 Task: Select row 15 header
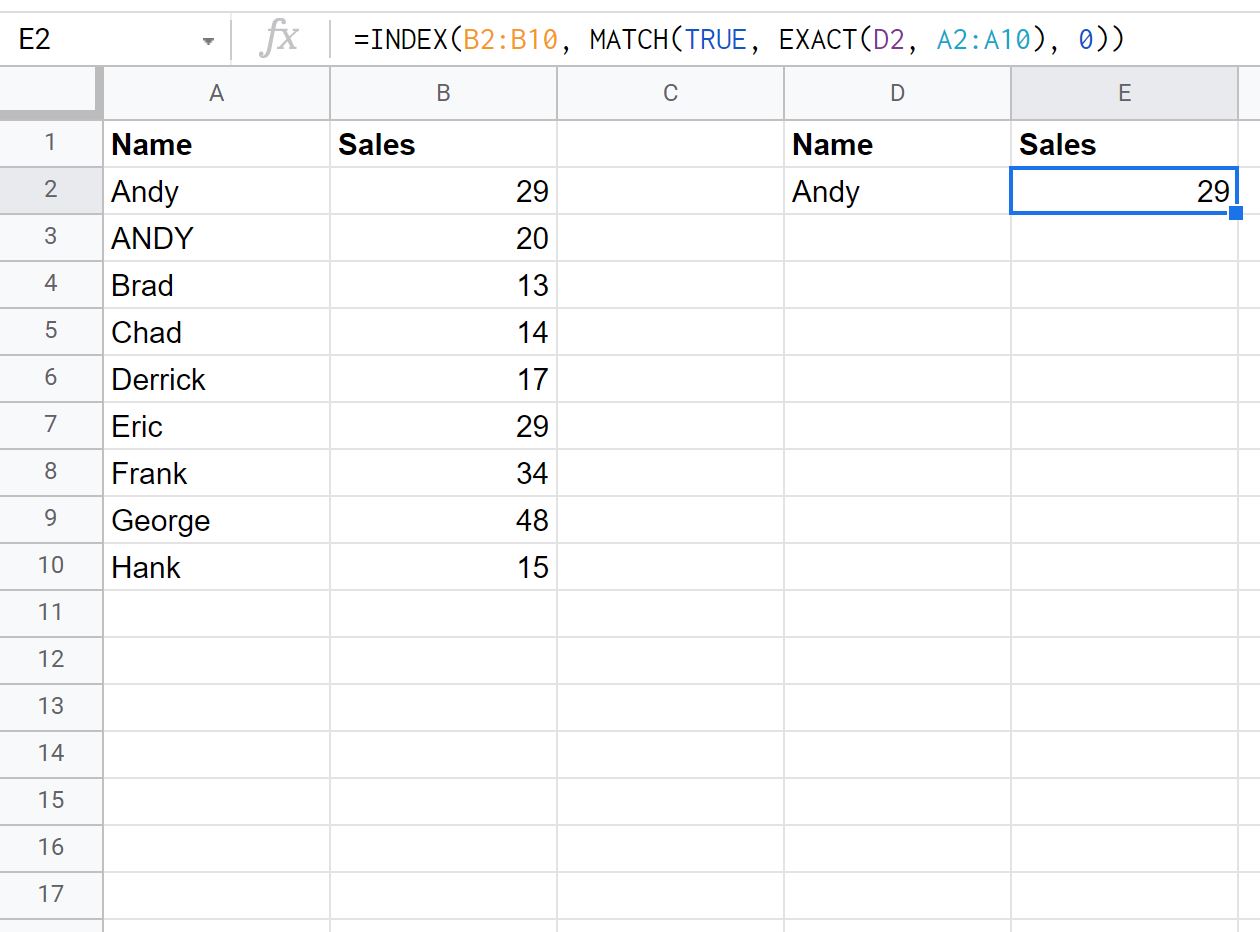coord(51,801)
